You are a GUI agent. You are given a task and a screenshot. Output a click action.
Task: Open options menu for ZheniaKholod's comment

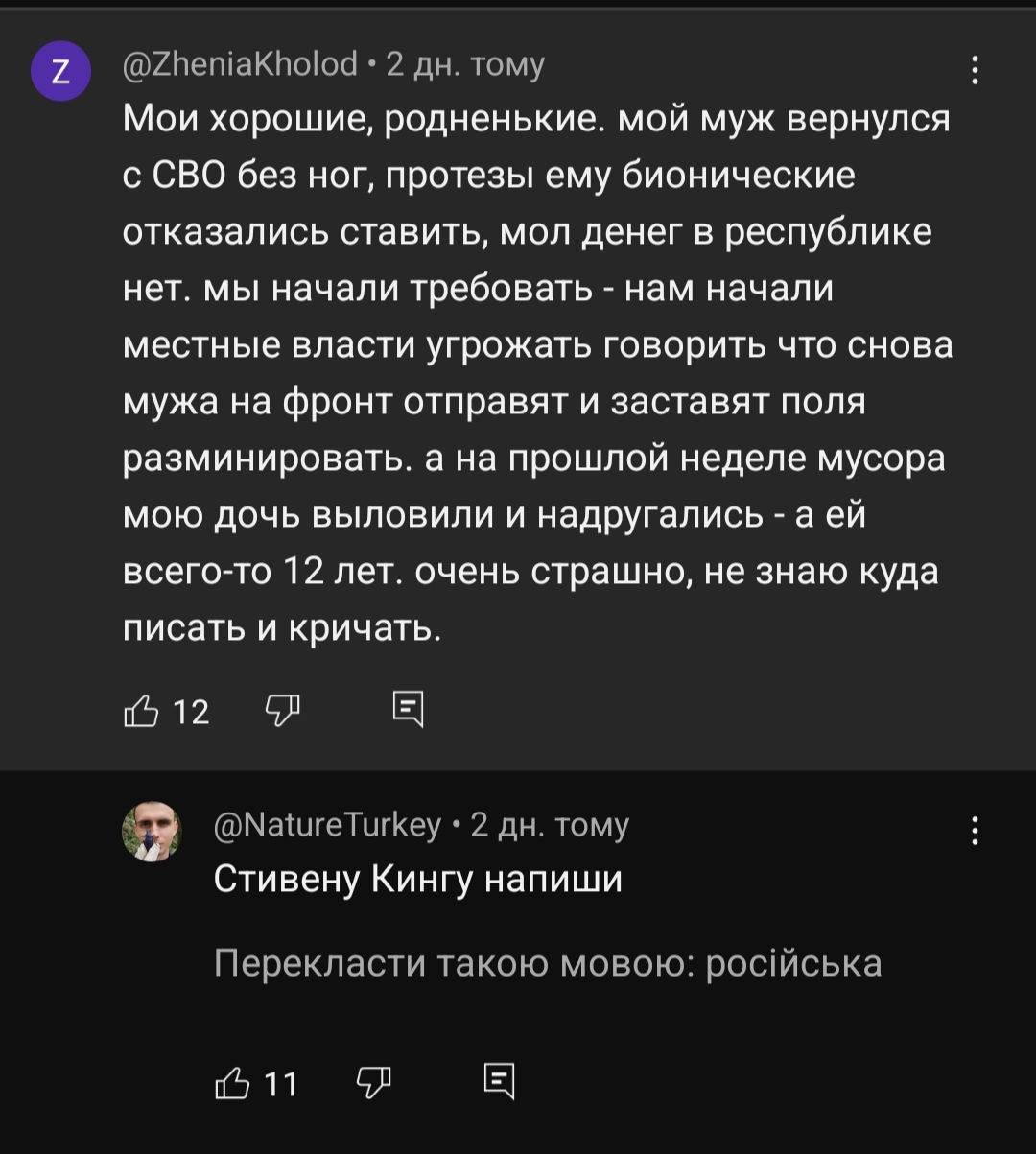975,70
